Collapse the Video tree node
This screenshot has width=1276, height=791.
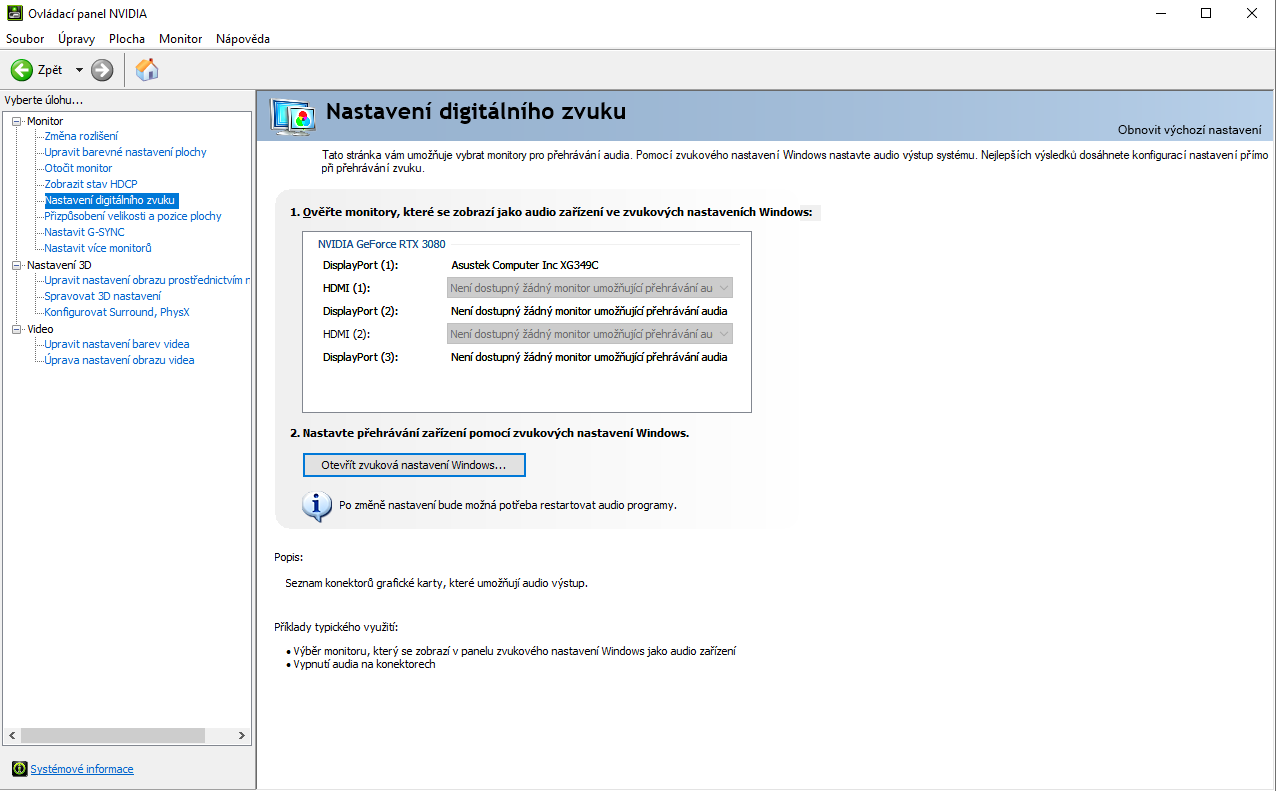pos(16,329)
